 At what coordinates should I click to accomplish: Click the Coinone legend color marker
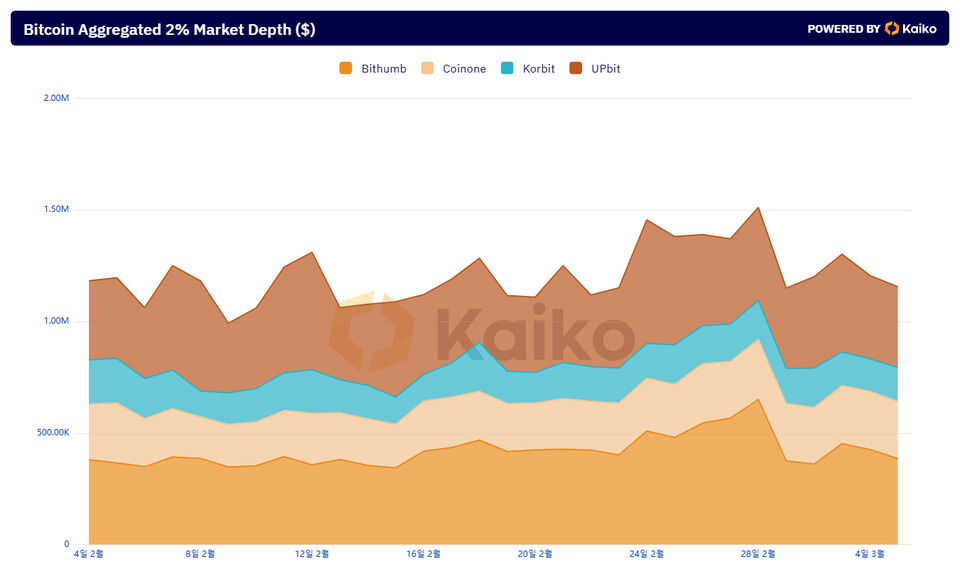(427, 69)
